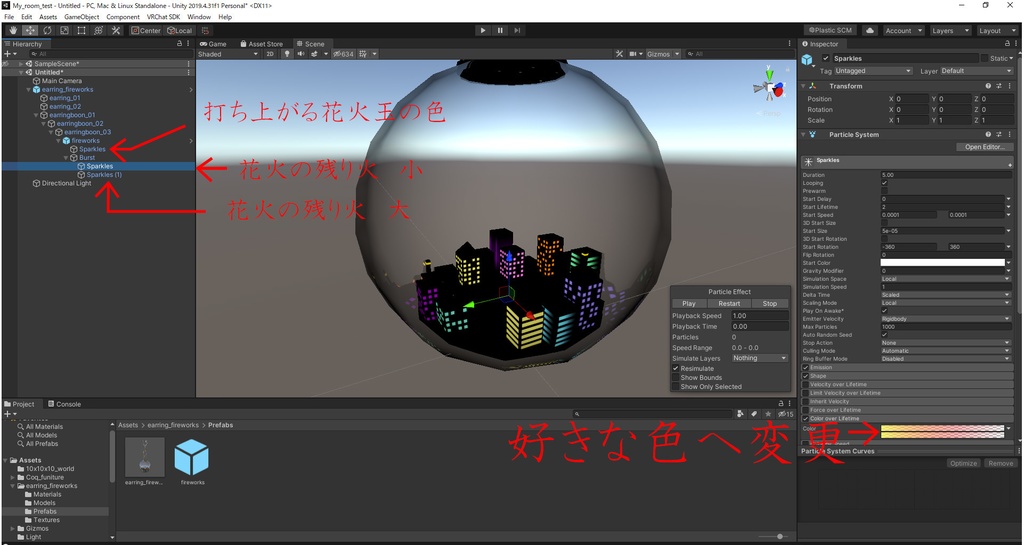Open the Gizmos dropdown in Scene view
Viewport: 1024px width, 545px height.
coord(663,54)
